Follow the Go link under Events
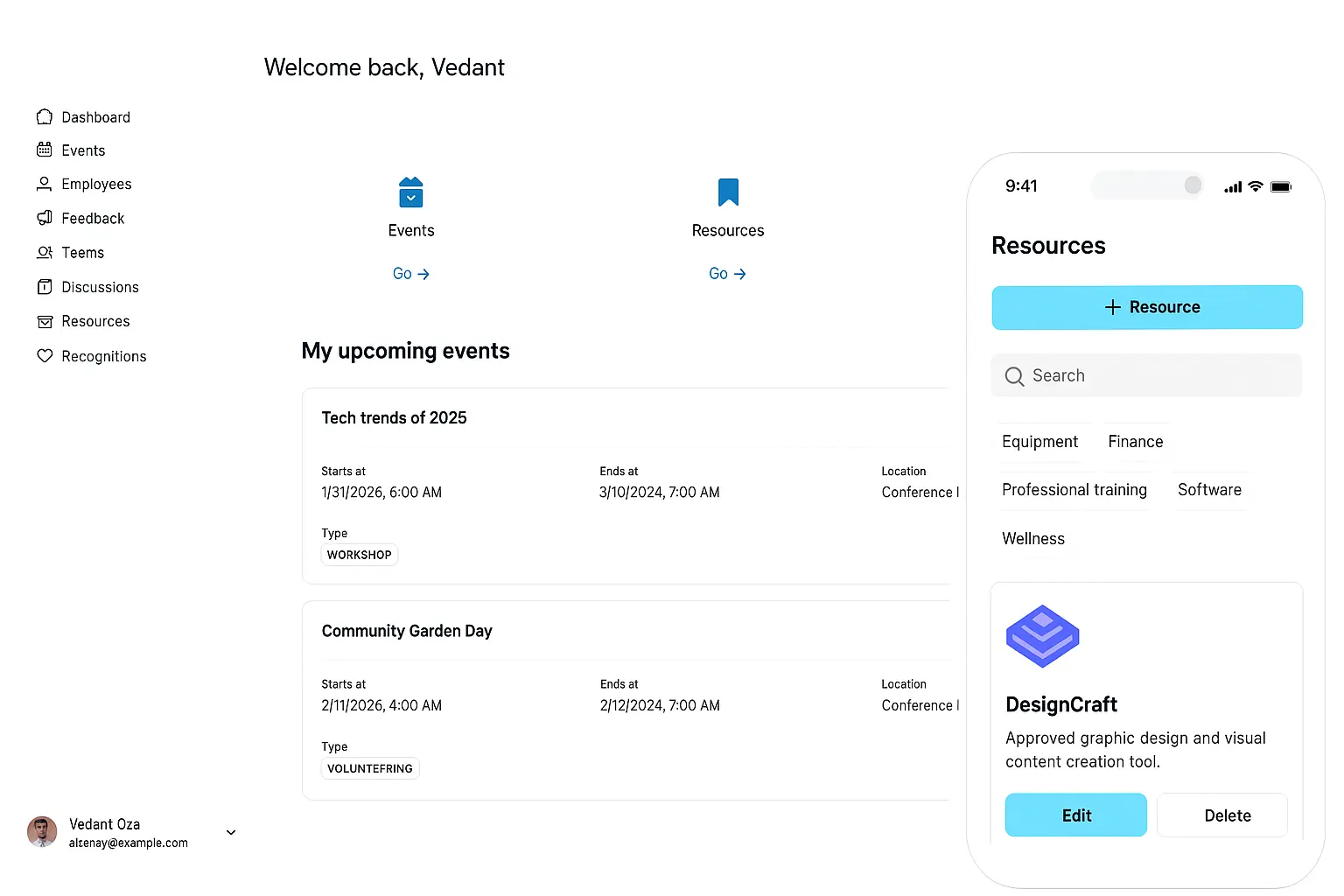 [410, 274]
